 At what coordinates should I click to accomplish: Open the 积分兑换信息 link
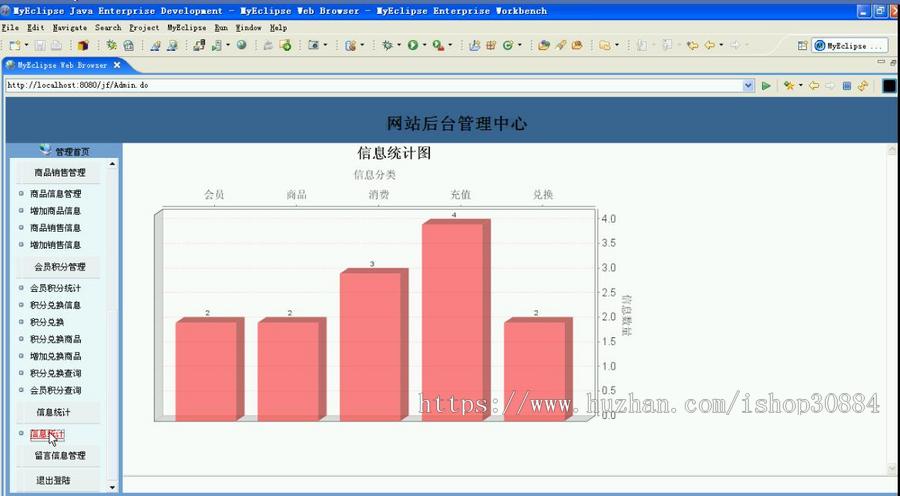56,305
